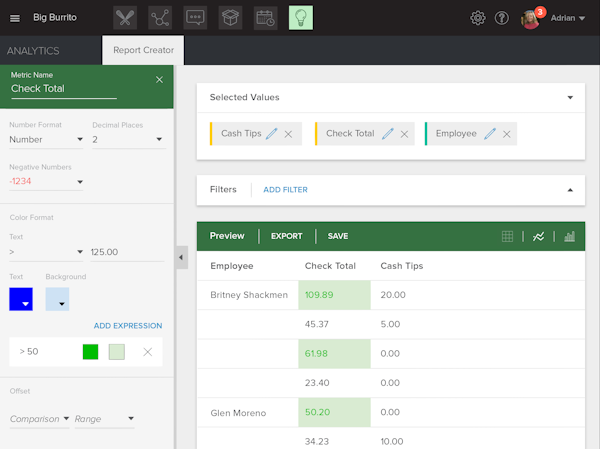
Task: Expand the Decimal Places dropdown
Action: [127, 140]
